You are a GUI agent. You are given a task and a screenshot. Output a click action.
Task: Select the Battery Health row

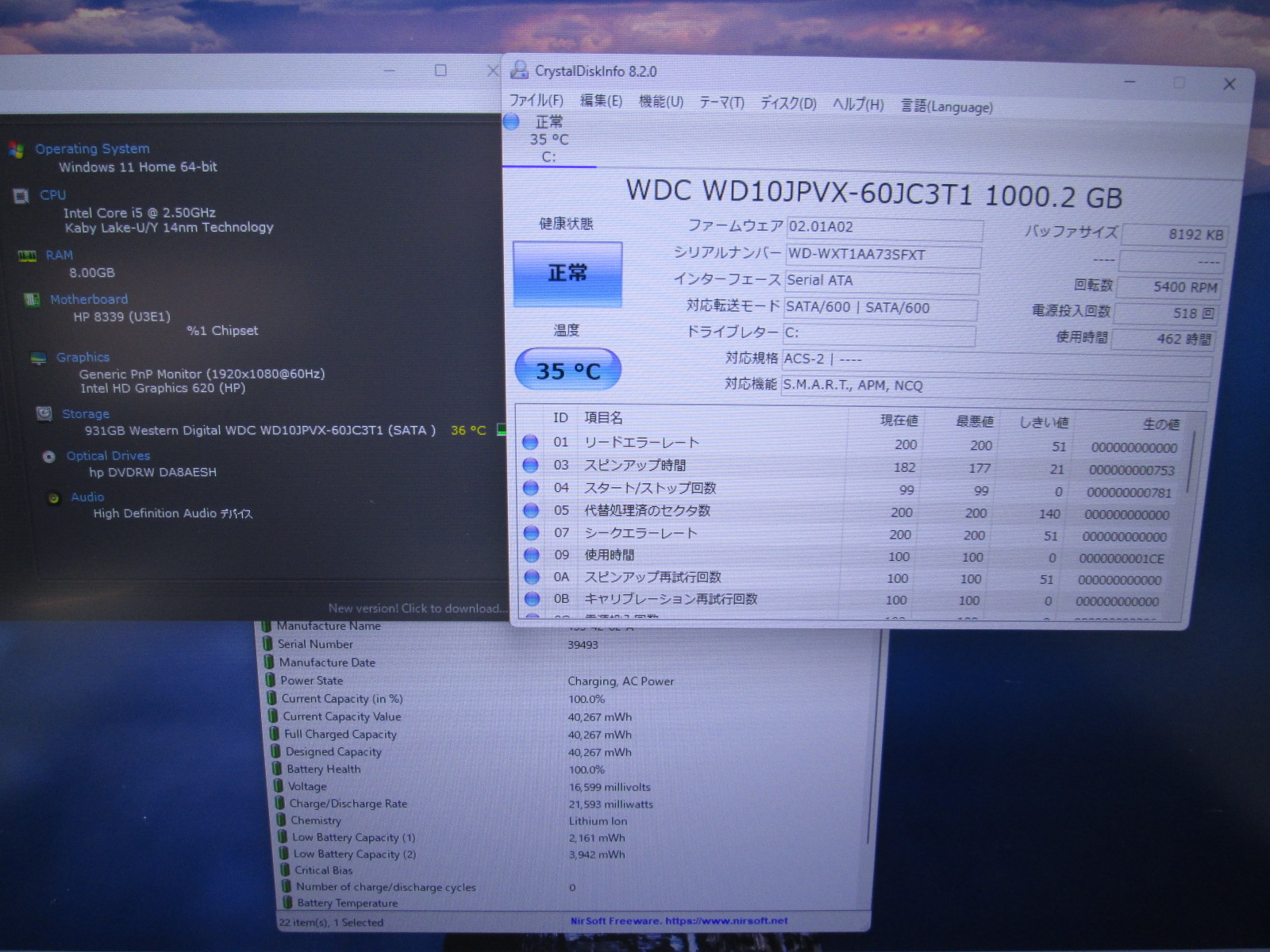coord(324,769)
